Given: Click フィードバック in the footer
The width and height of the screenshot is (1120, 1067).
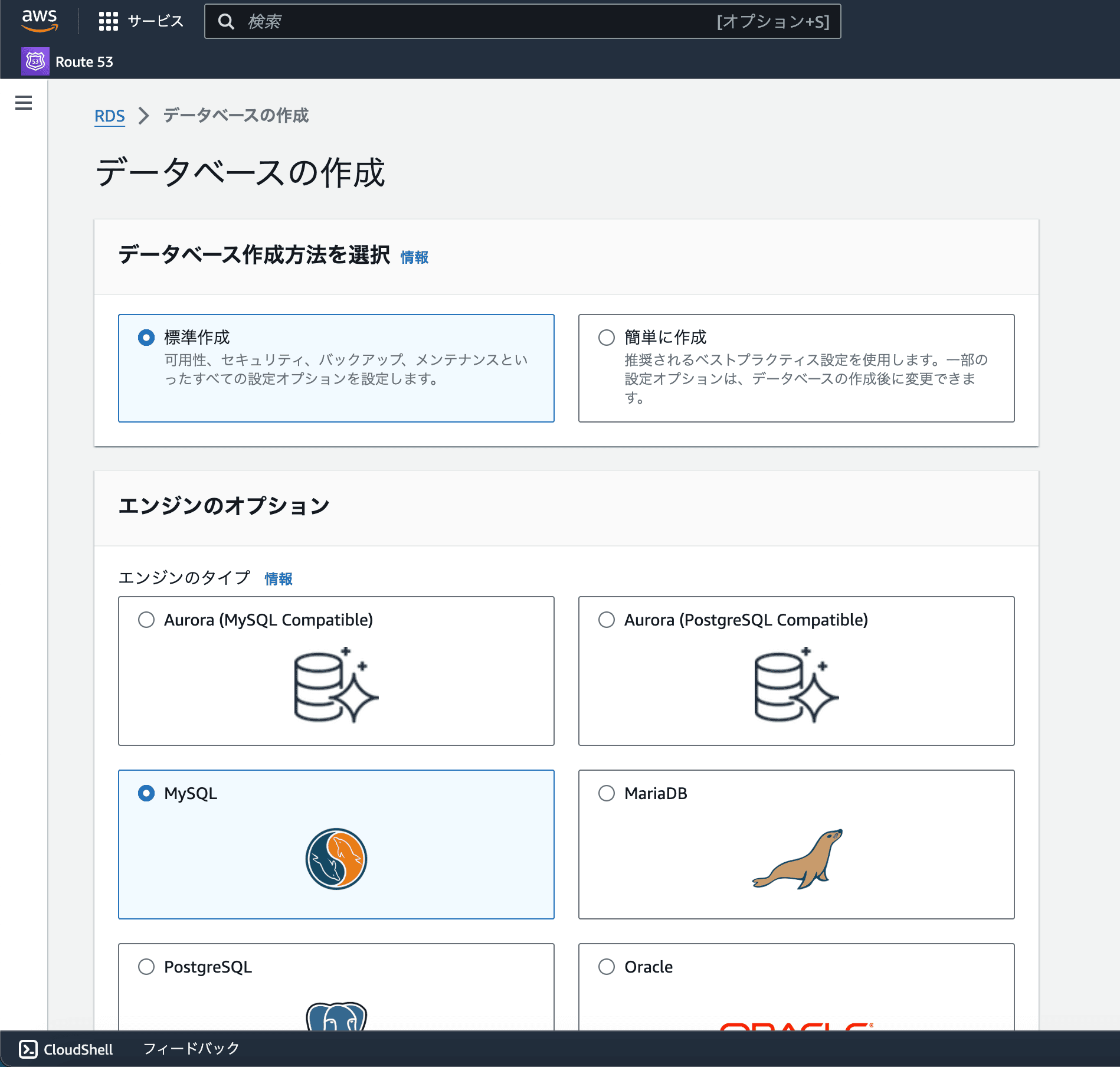Looking at the screenshot, I should [191, 1049].
